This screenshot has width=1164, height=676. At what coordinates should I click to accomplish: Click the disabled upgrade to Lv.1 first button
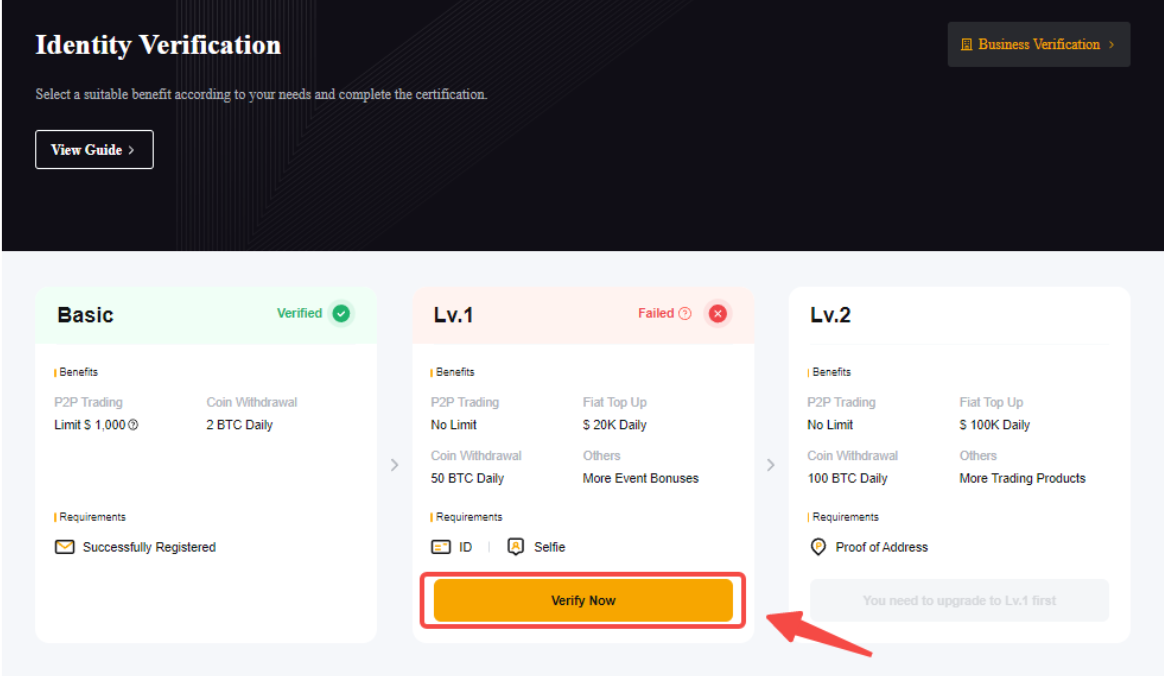(x=959, y=601)
